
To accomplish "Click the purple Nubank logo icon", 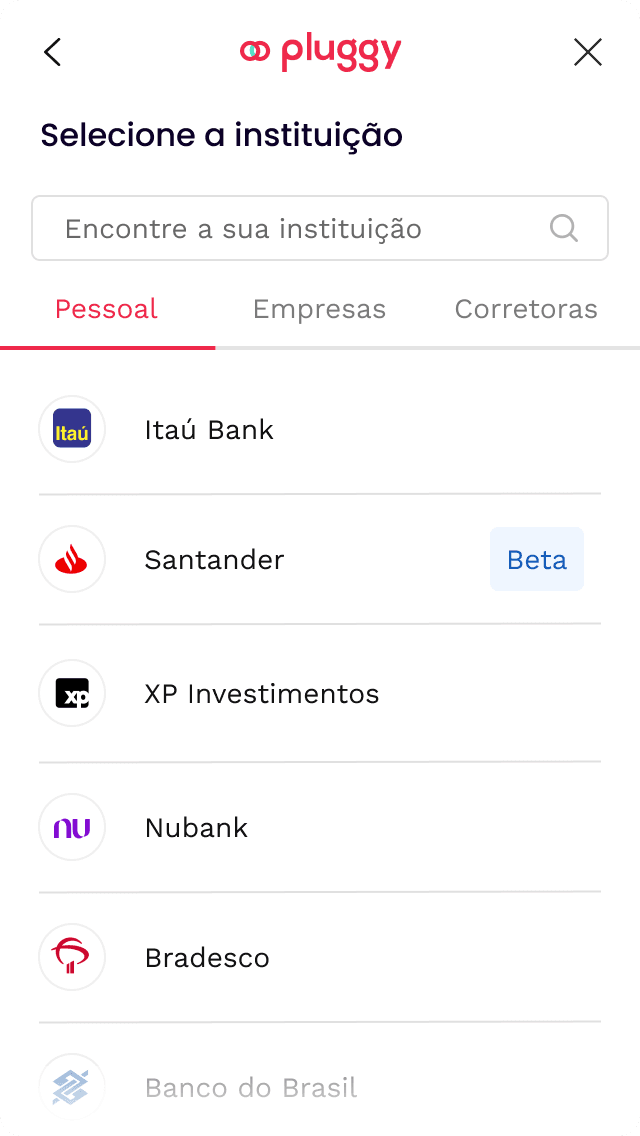I will point(72,827).
